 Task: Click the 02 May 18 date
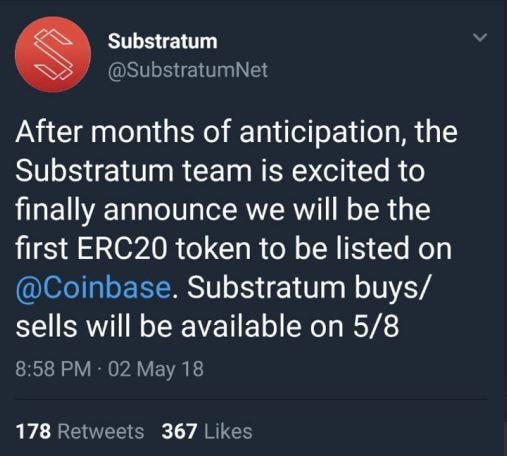tap(156, 369)
